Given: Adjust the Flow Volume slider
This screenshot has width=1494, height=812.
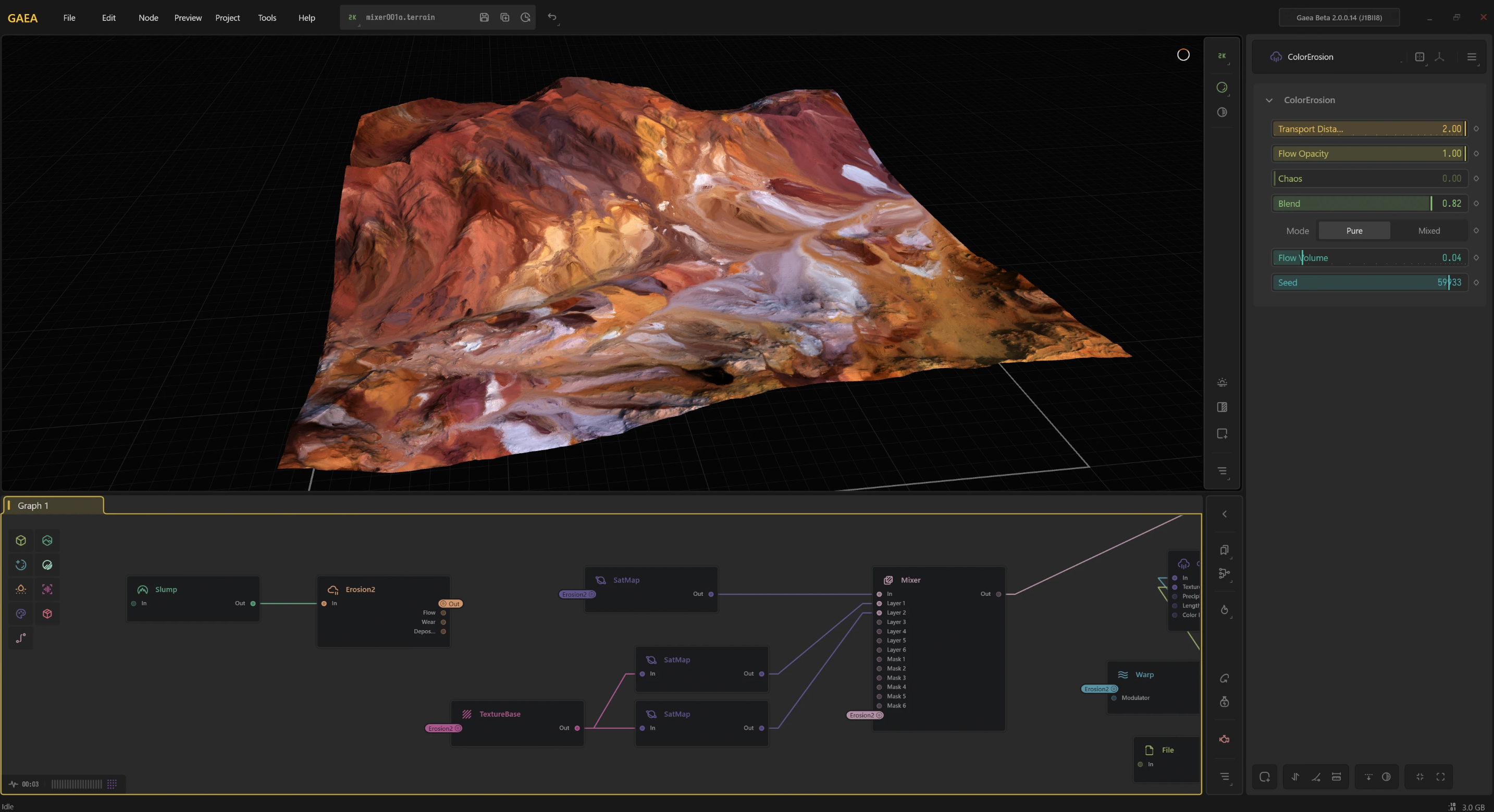Looking at the screenshot, I should 1369,258.
